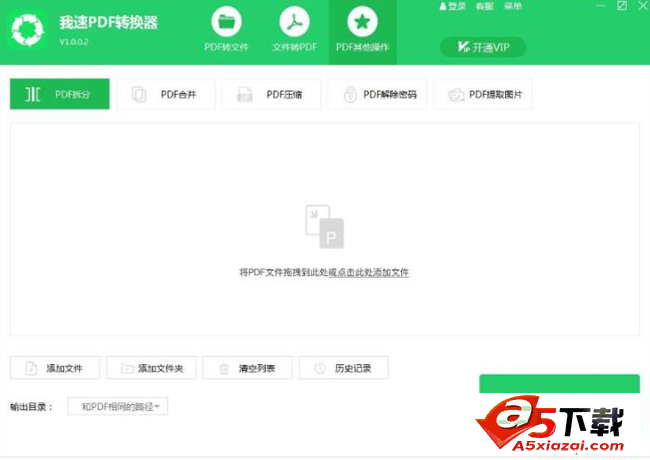Maximize the converter window

[622, 6]
